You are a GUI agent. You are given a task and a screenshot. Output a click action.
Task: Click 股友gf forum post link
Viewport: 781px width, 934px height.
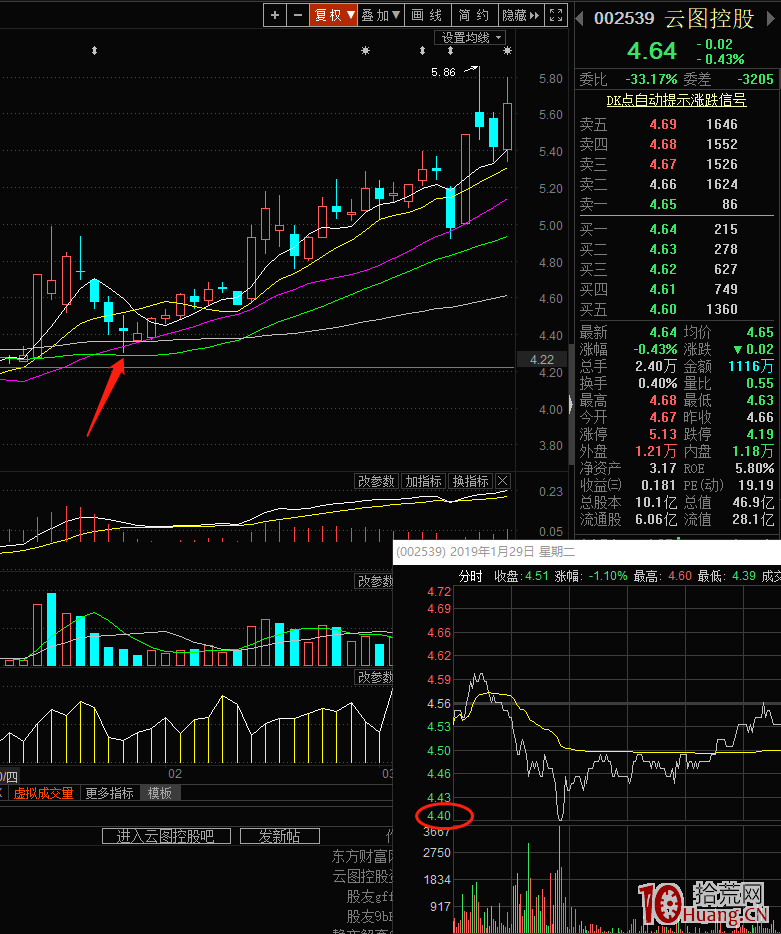tap(370, 896)
